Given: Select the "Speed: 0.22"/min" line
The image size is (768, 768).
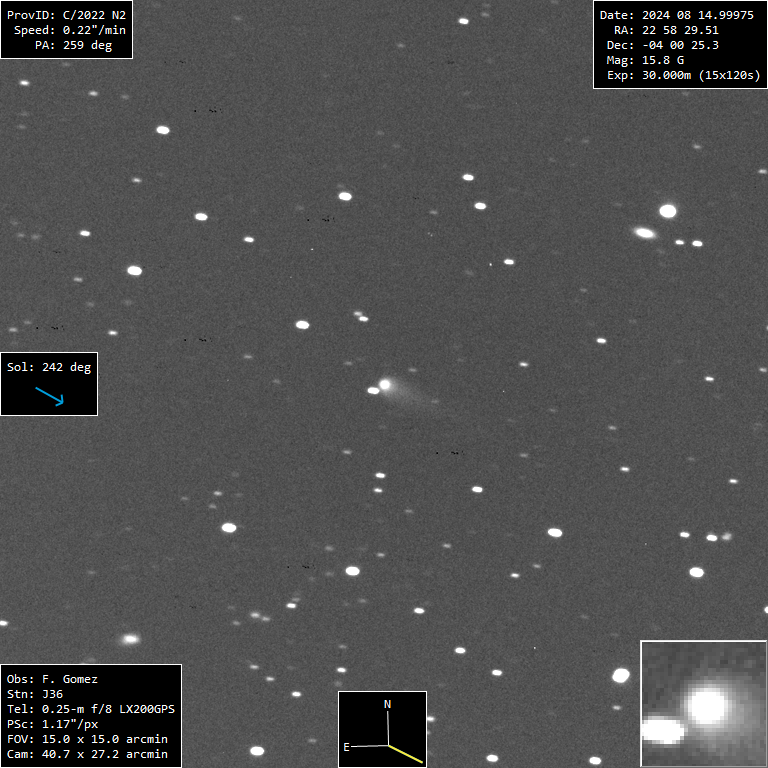Looking at the screenshot, I should tap(70, 30).
